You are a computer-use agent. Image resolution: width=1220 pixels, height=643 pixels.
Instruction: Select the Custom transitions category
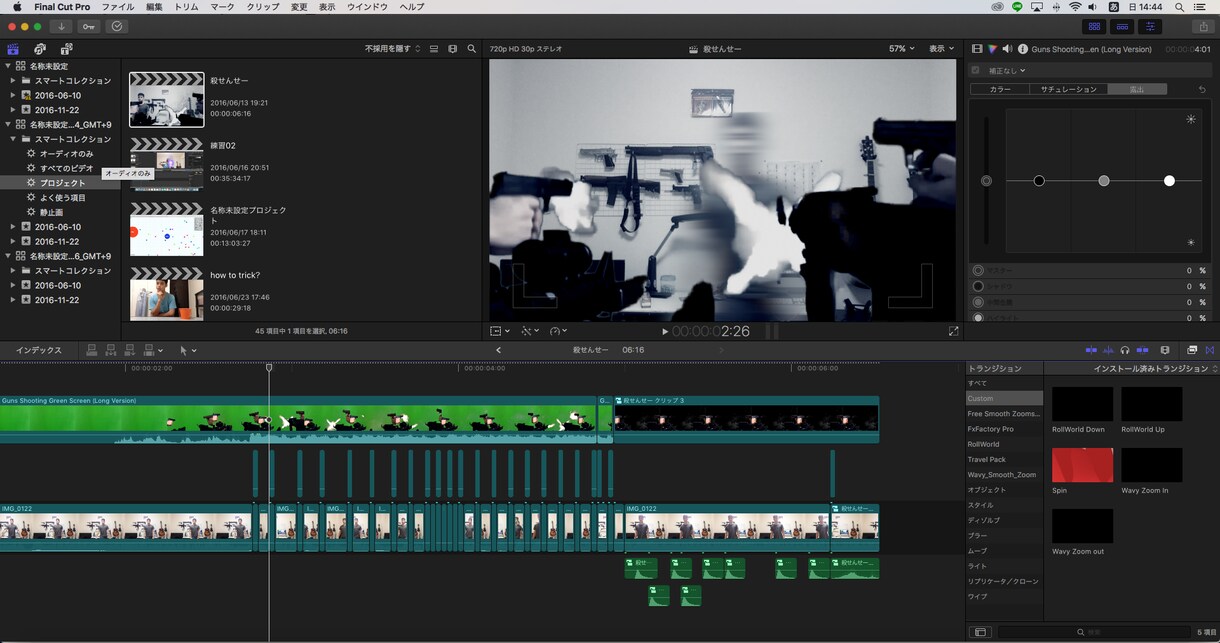(1004, 398)
